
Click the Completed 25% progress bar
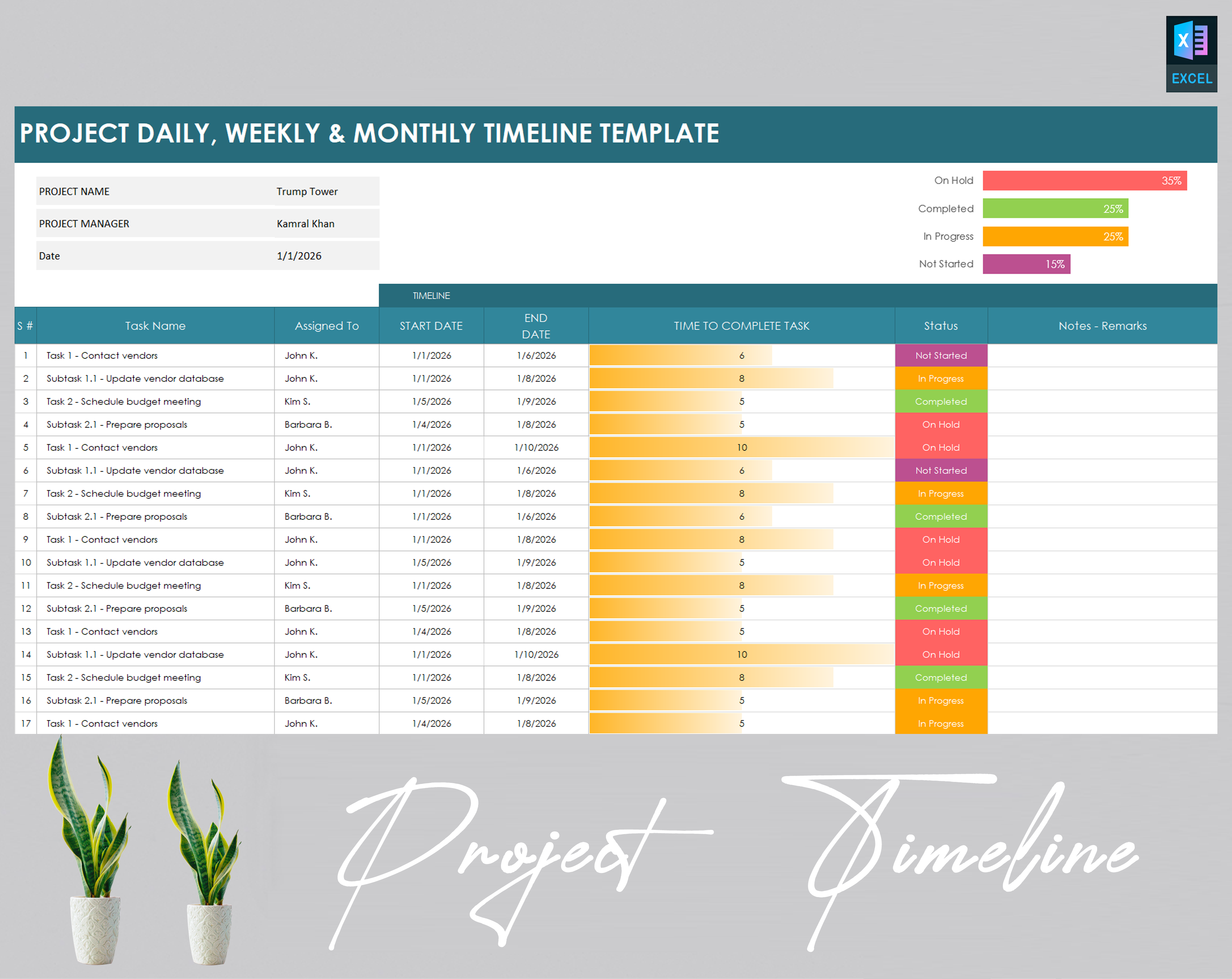1055,208
